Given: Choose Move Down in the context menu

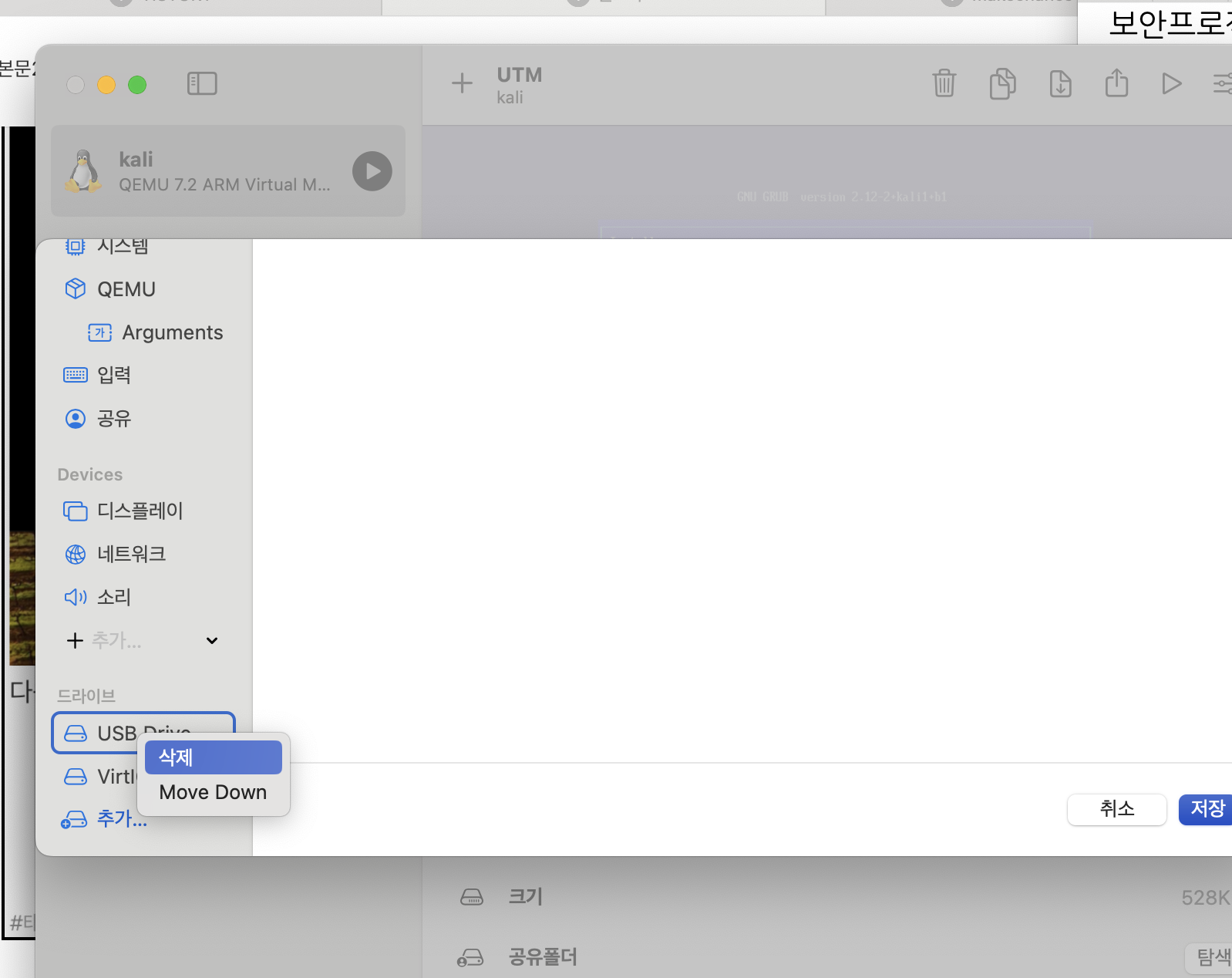Looking at the screenshot, I should (x=213, y=792).
